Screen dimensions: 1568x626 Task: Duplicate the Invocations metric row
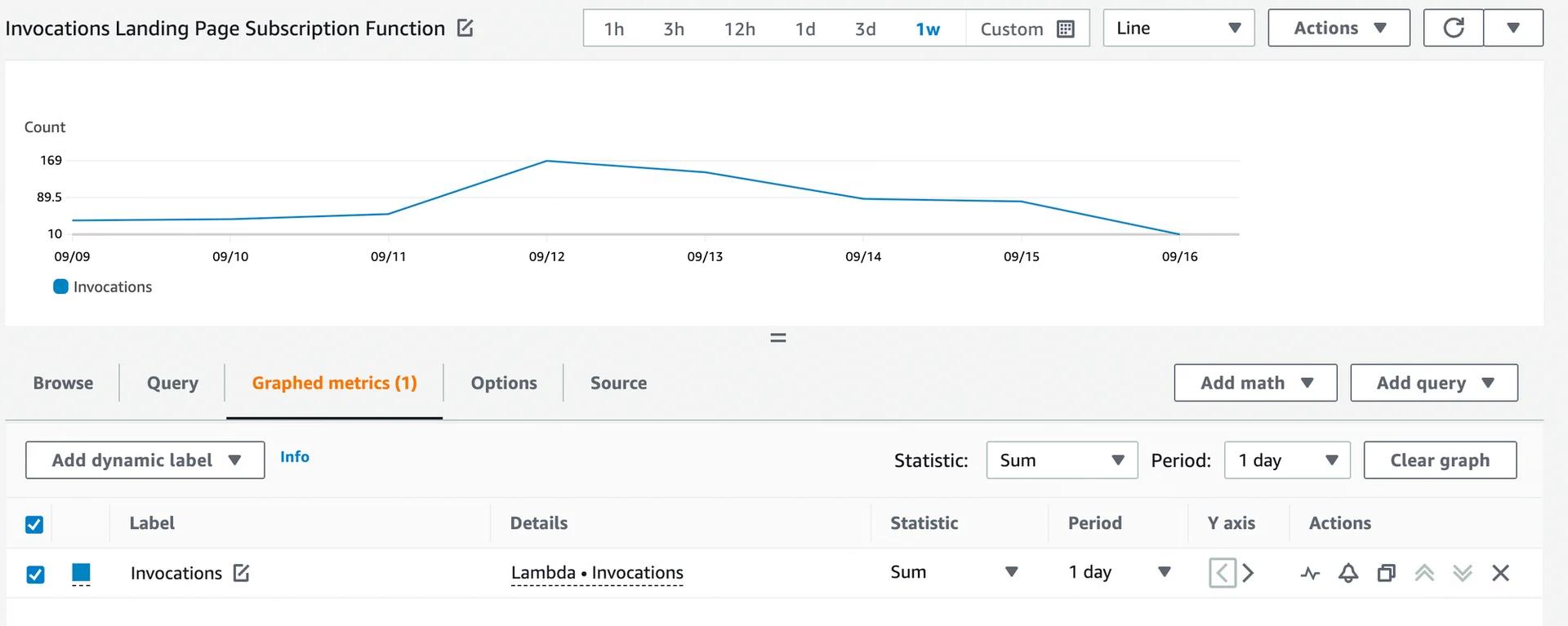(x=1386, y=573)
